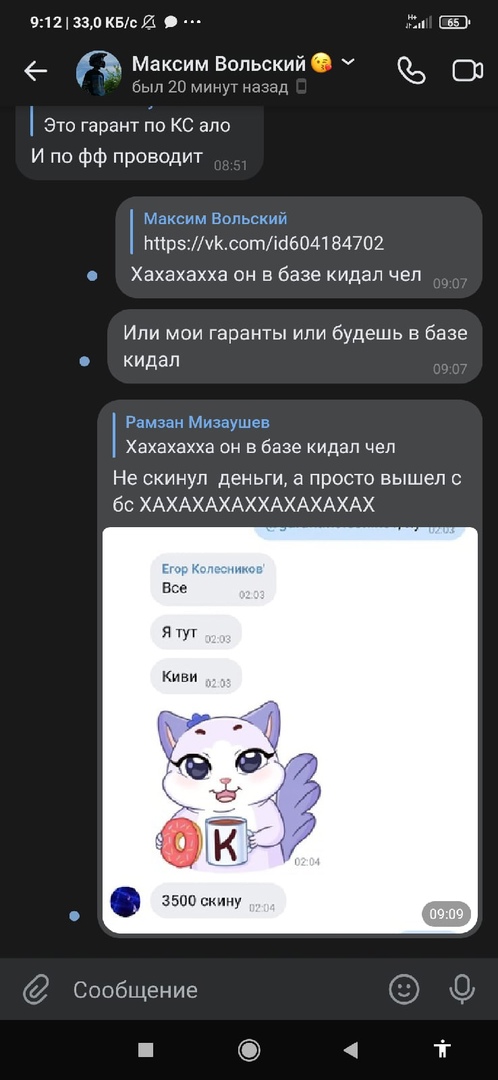Tap the Android back triangle button
Screen dimensions: 498x1080
tap(351, 1050)
